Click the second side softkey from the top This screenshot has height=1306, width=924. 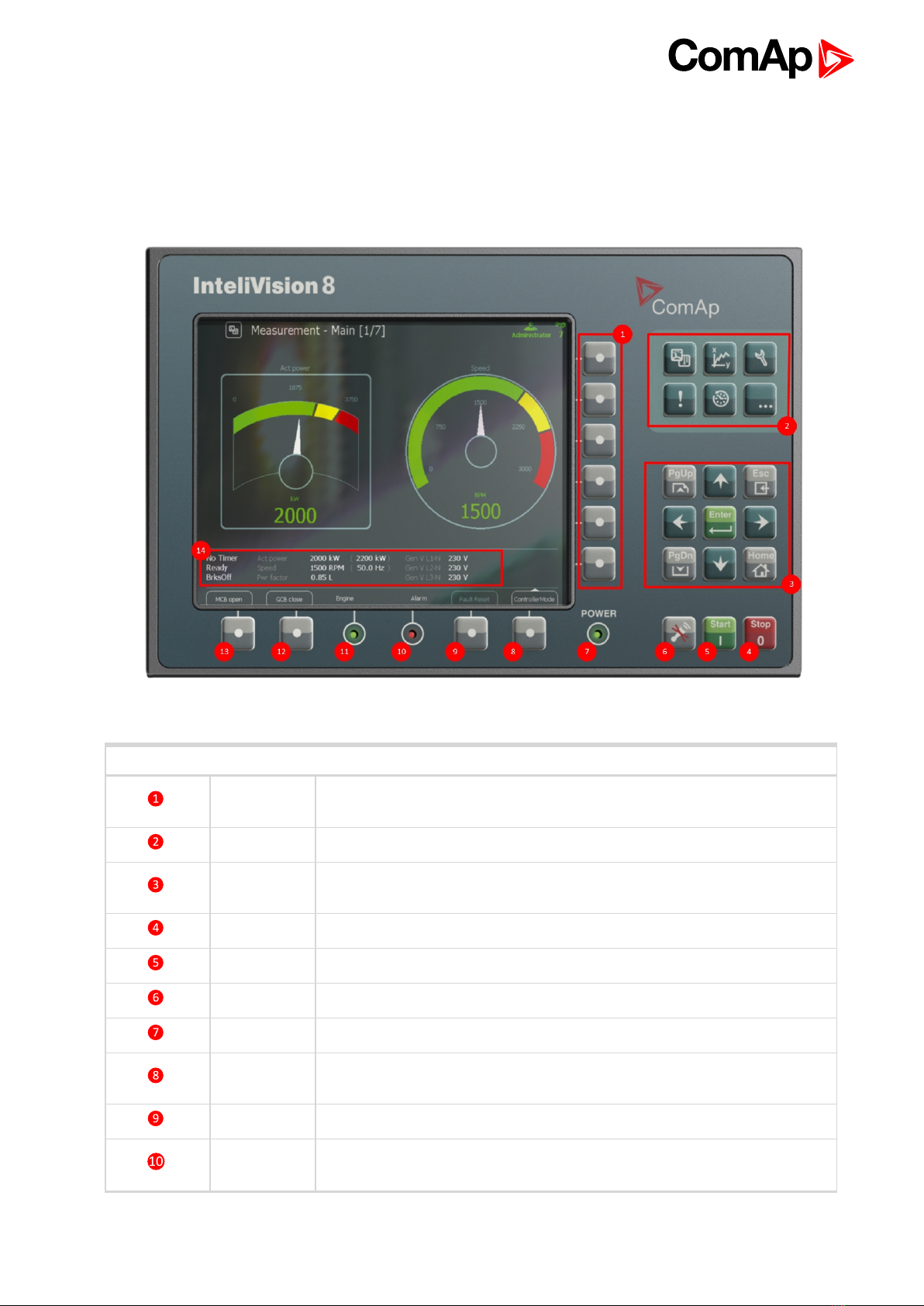(599, 400)
